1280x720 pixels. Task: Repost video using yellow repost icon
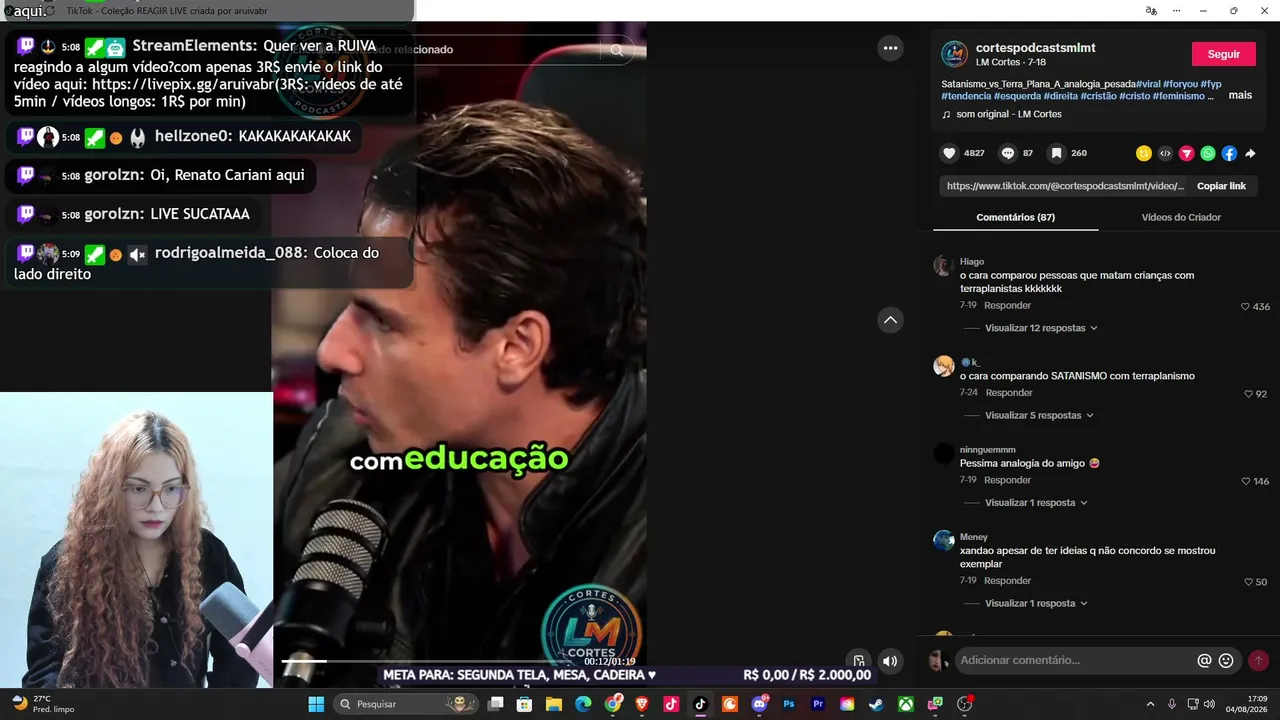tap(1144, 153)
